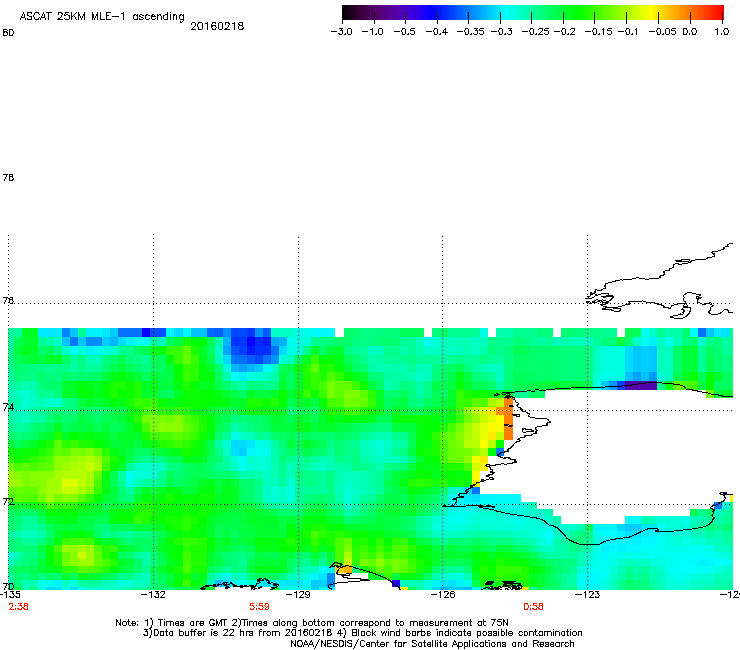
Task: Click the -3.0 color scale label
Action: click(x=341, y=32)
